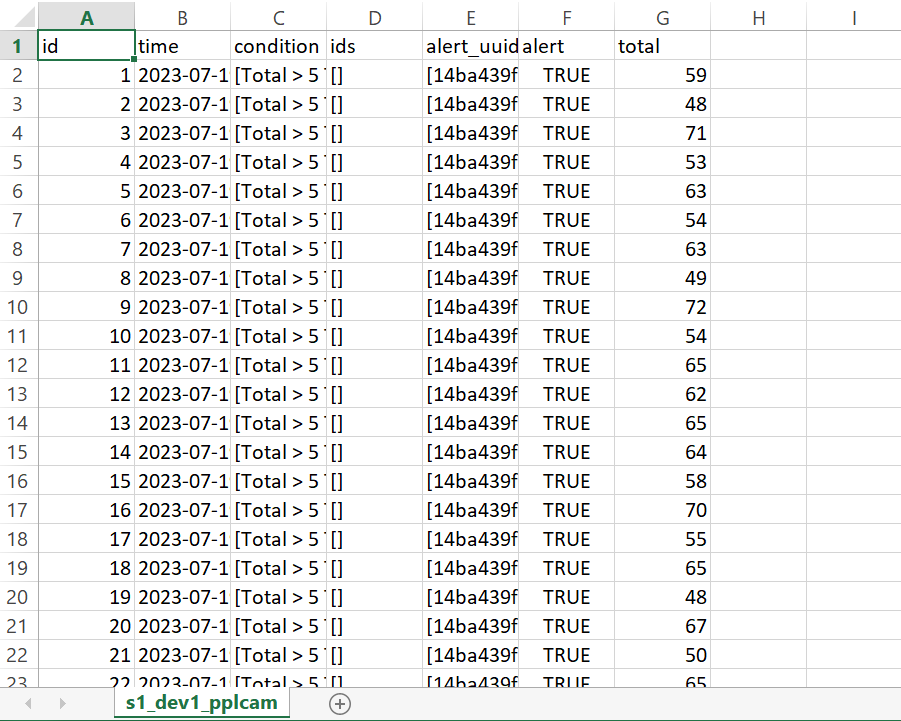The width and height of the screenshot is (901, 721).
Task: Click the 'condition' header cell
Action: 278,46
